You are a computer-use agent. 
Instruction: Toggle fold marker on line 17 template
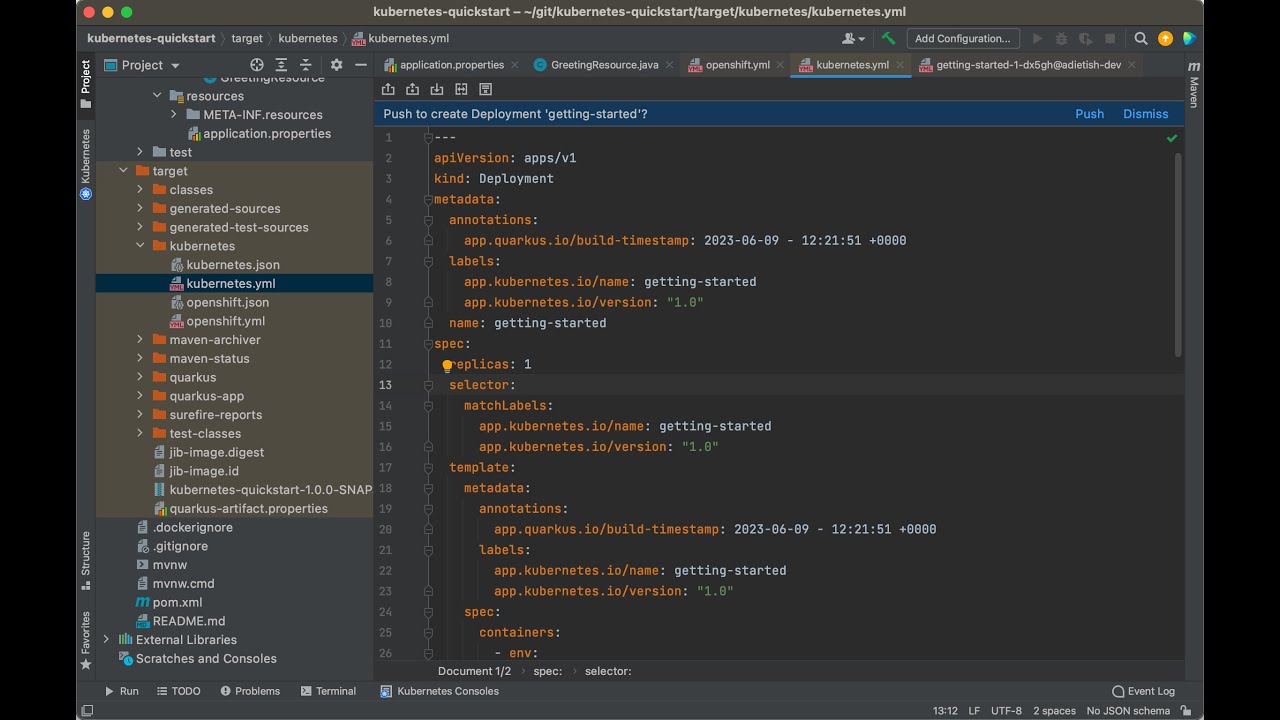click(428, 468)
